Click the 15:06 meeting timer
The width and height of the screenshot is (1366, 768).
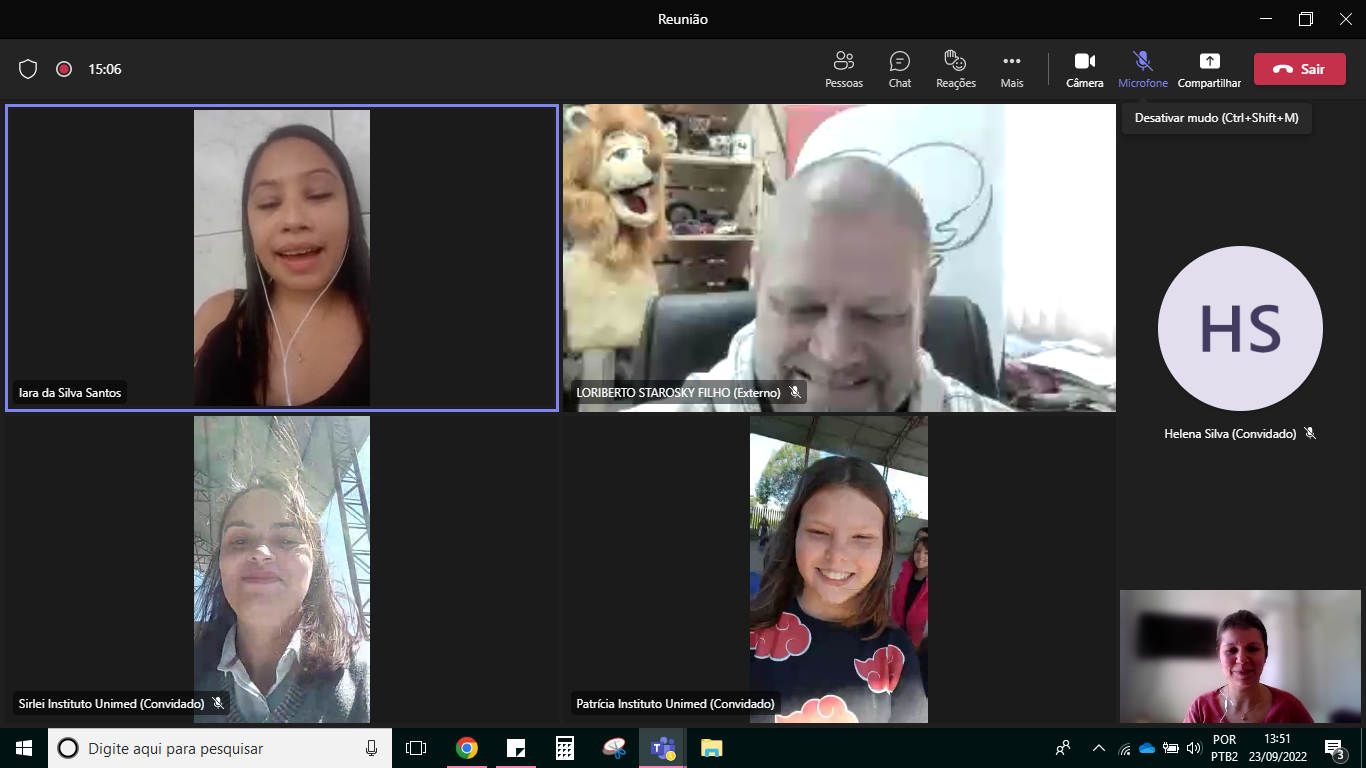click(105, 69)
